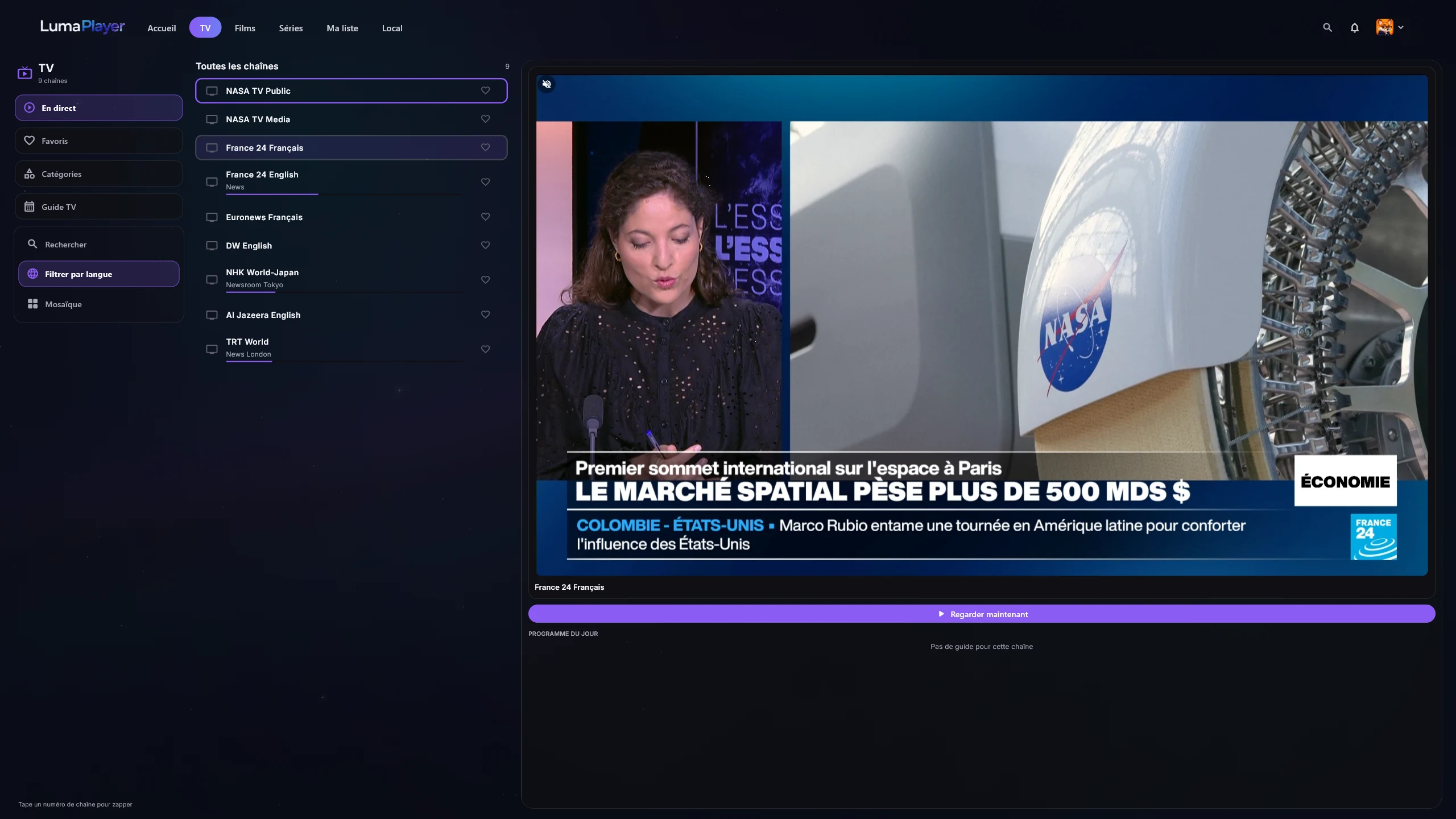The width and height of the screenshot is (1456, 819).
Task: Expand the profile menu chevron
Action: [x=1401, y=27]
